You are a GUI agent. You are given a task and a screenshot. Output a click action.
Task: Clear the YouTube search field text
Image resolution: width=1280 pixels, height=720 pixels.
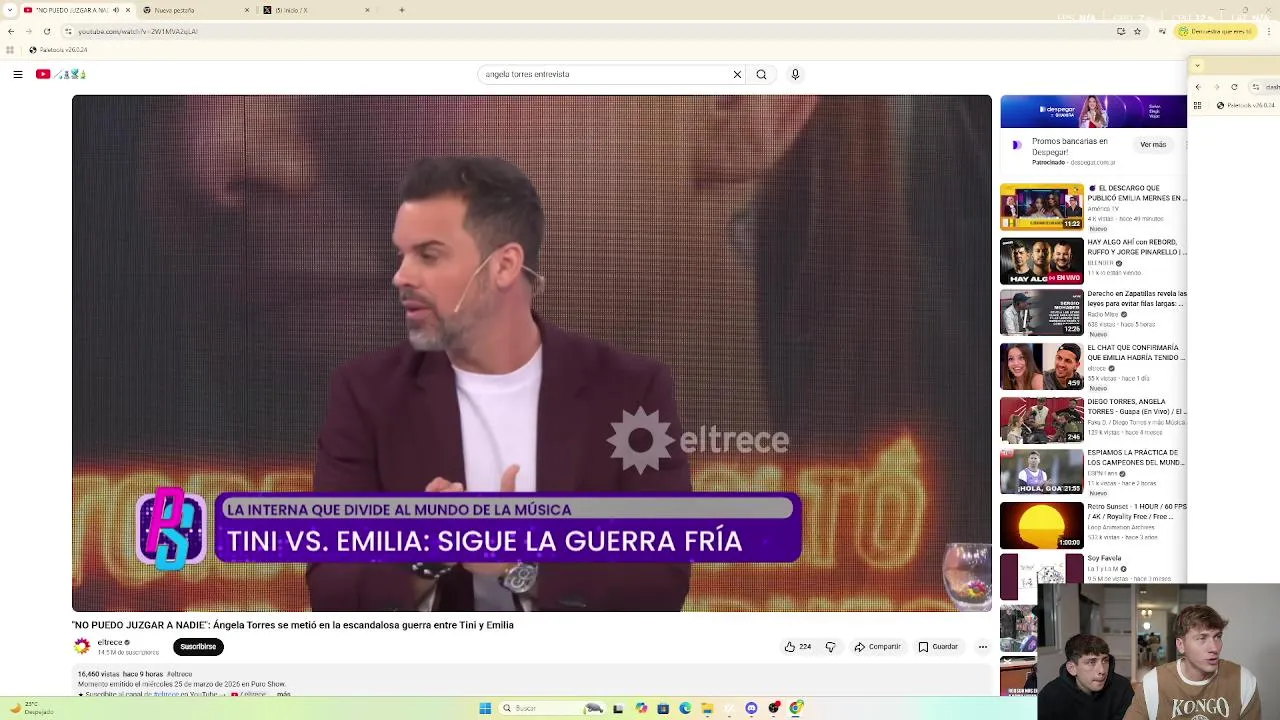click(737, 74)
